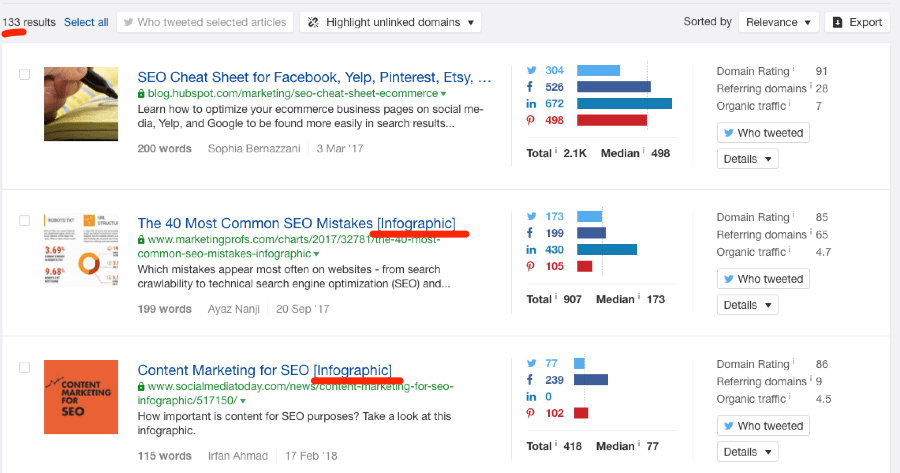Click the Facebook share count 239

click(554, 380)
